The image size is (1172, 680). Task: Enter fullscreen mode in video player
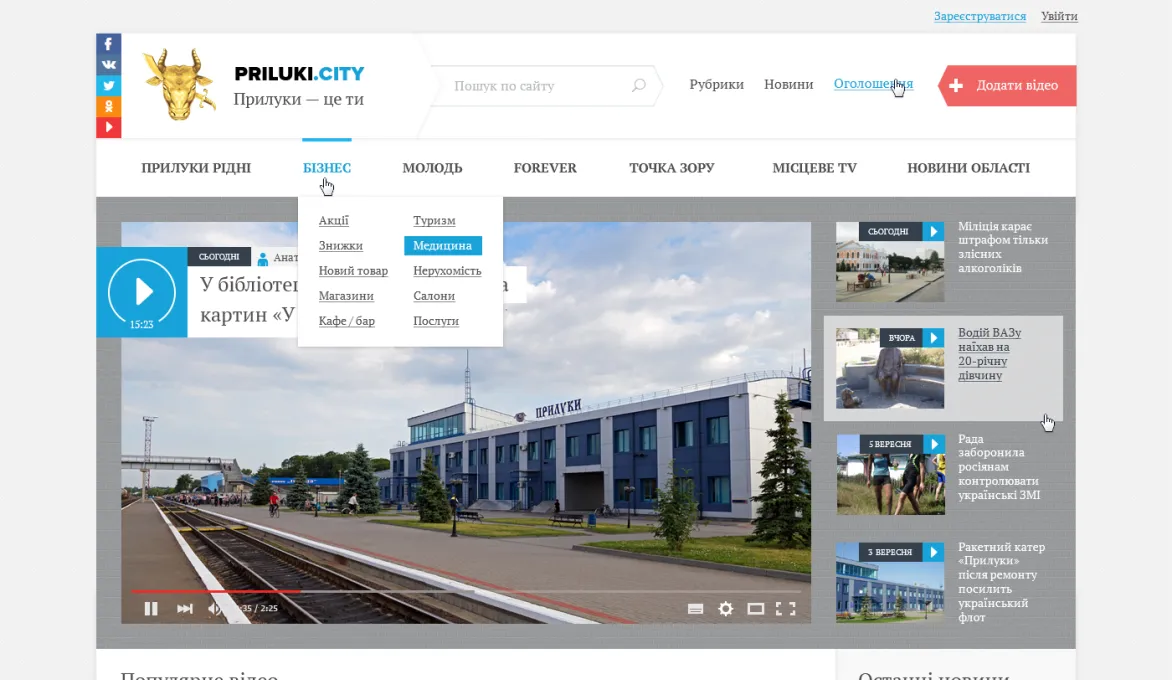pos(786,609)
